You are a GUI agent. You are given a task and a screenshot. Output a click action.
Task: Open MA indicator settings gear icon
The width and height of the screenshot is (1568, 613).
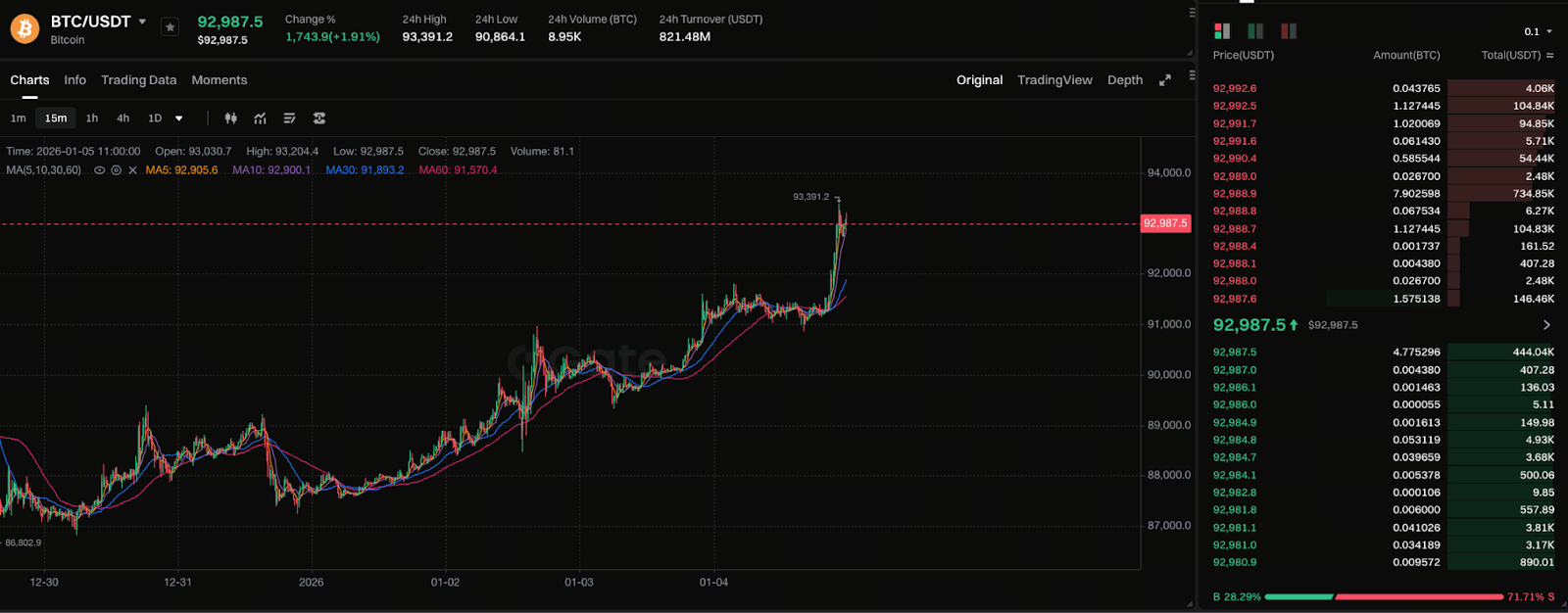[x=116, y=170]
